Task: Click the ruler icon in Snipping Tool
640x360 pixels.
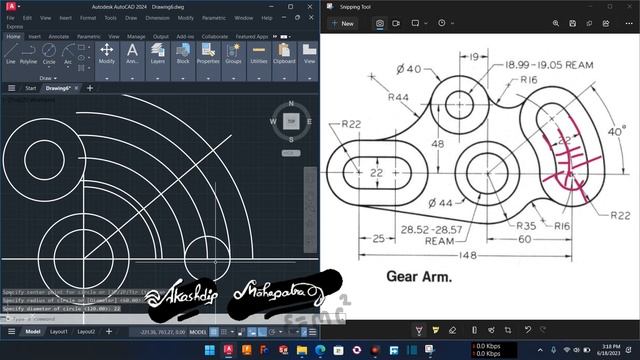Action: tap(474, 330)
